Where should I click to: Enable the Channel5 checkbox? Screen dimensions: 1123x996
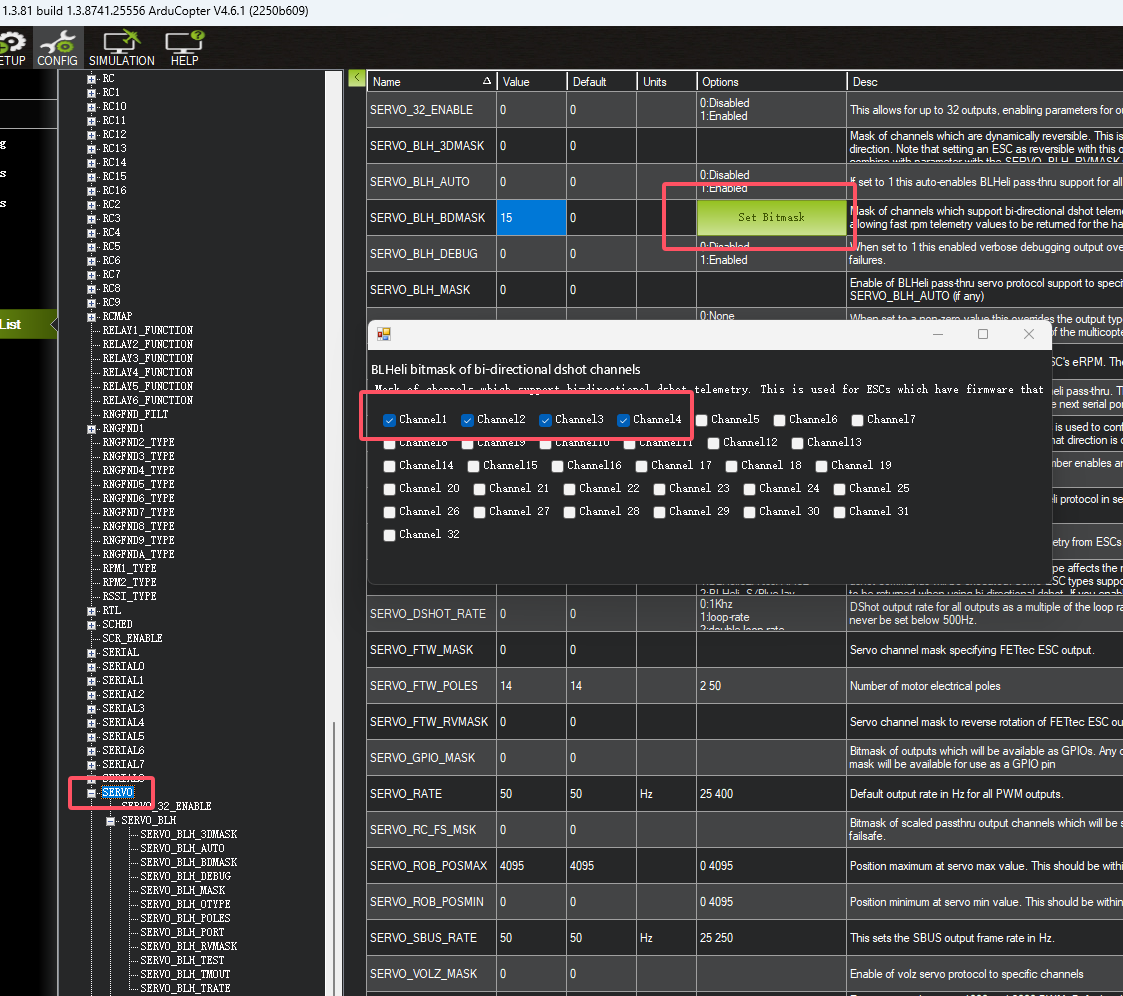(x=703, y=420)
